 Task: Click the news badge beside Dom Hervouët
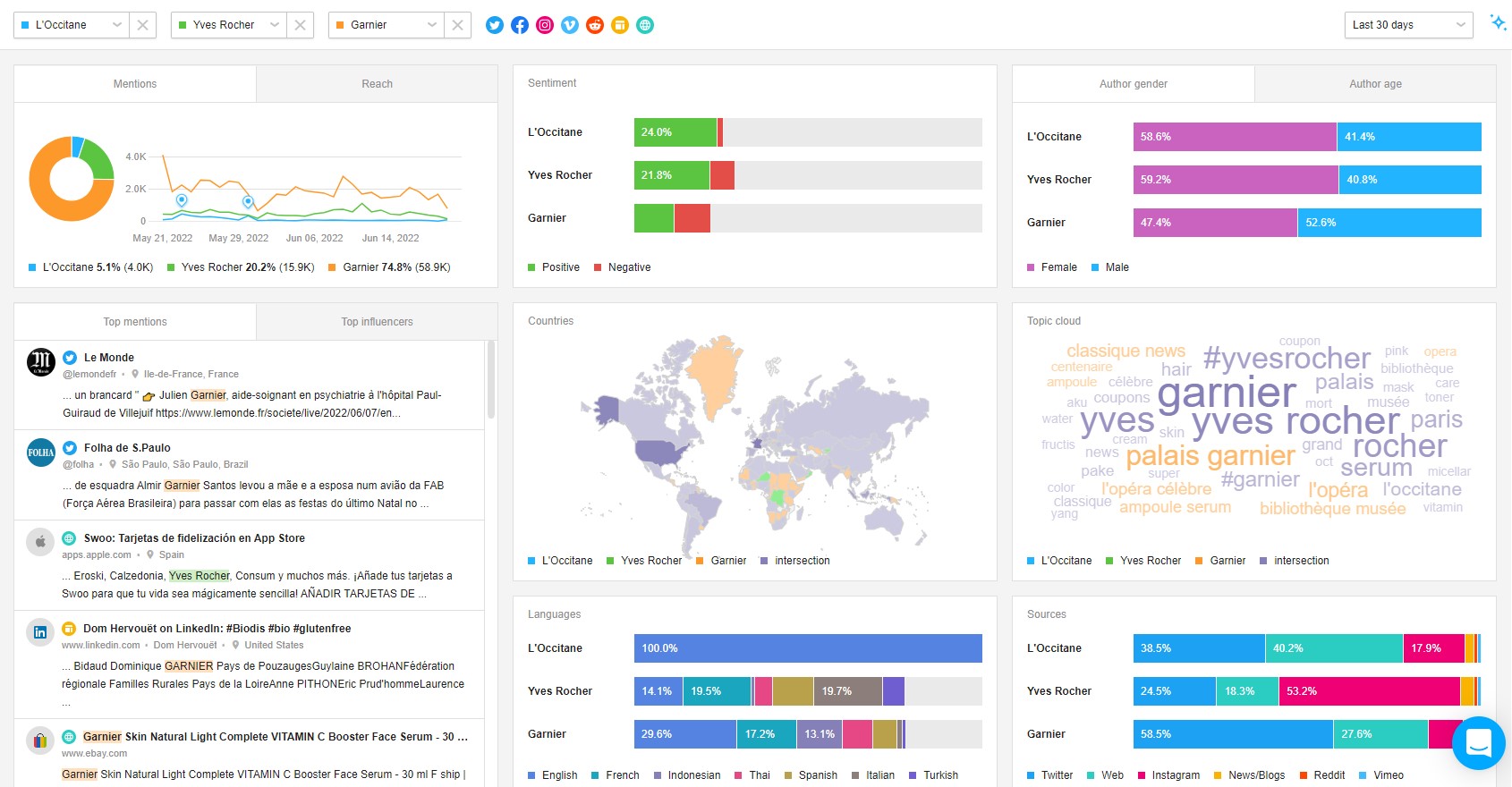click(69, 629)
